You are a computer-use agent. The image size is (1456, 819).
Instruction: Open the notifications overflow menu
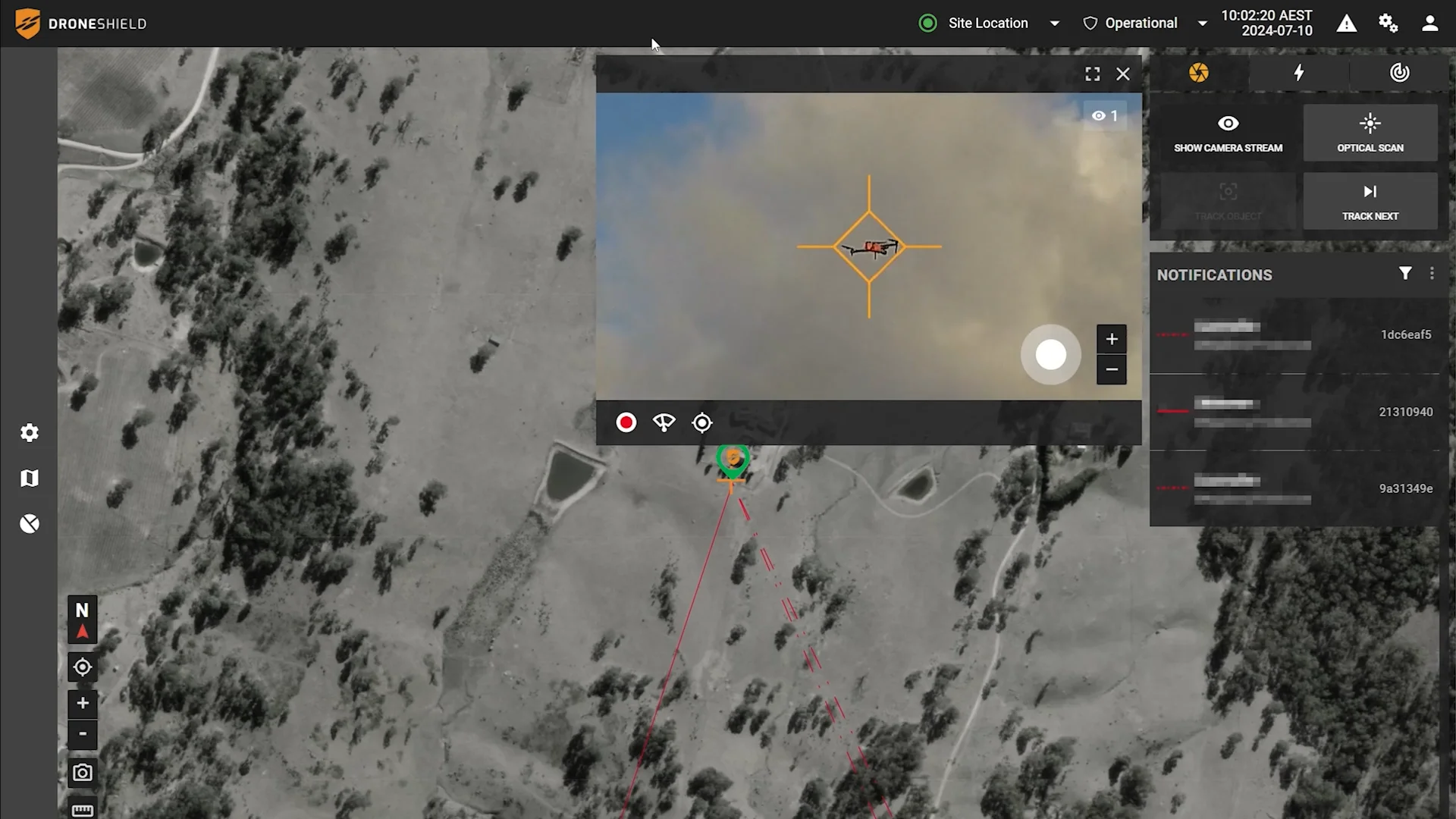pos(1432,273)
